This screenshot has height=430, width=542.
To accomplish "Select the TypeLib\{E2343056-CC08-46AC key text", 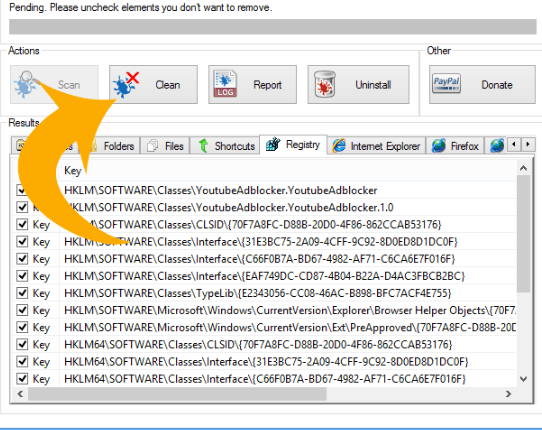I will [x=258, y=293].
